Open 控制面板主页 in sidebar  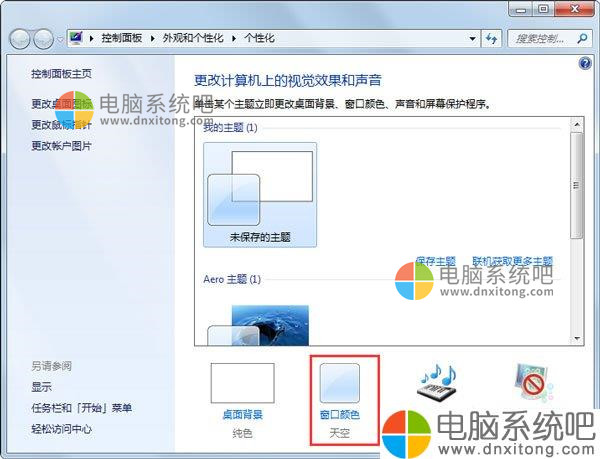[61, 73]
